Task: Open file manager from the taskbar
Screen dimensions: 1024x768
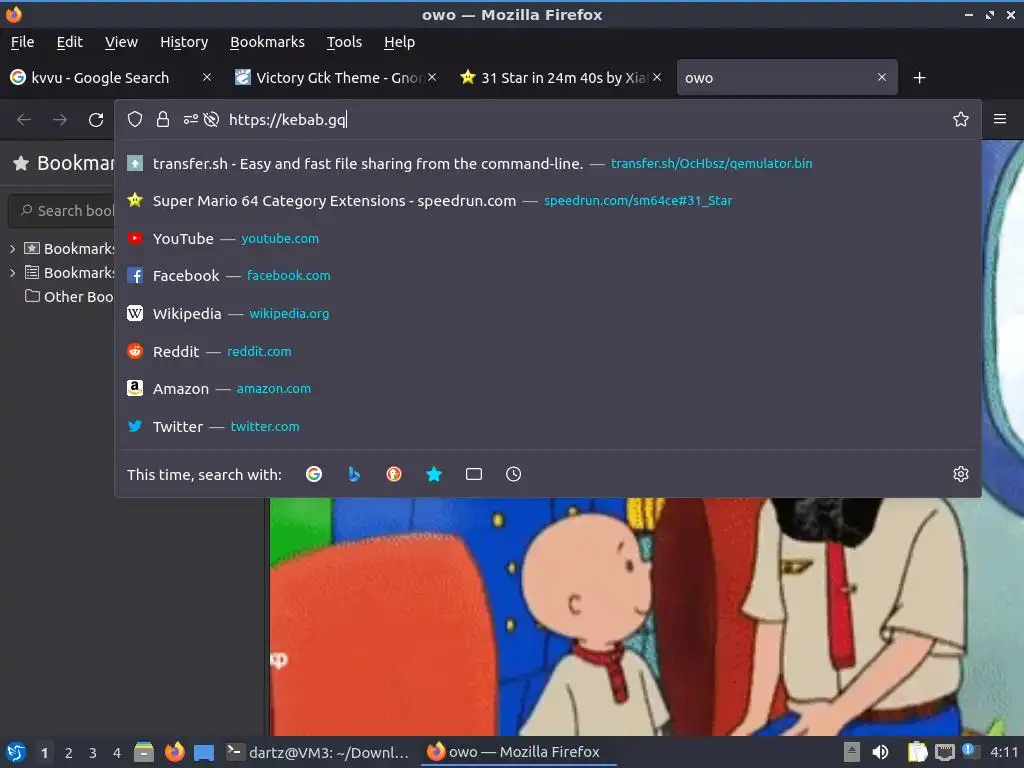Action: tap(144, 752)
